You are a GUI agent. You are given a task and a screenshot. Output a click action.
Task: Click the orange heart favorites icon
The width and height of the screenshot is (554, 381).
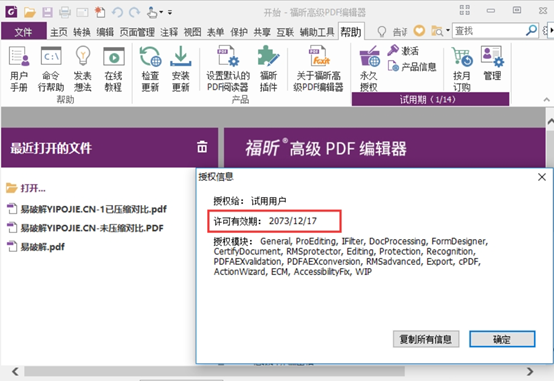click(419, 31)
